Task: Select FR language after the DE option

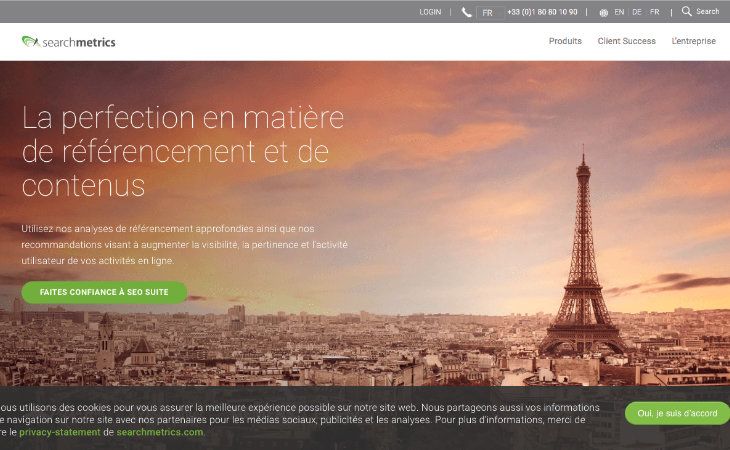Action: click(x=655, y=12)
